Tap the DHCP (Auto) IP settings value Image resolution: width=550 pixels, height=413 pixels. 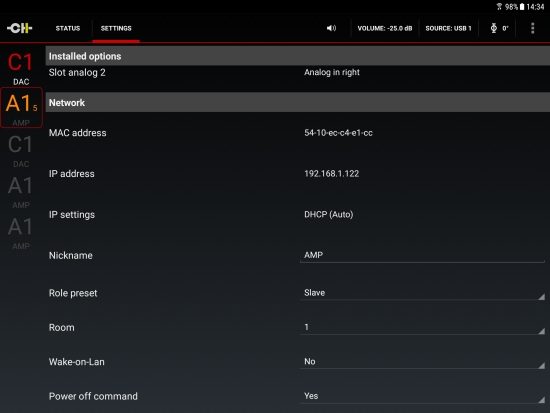(x=328, y=214)
